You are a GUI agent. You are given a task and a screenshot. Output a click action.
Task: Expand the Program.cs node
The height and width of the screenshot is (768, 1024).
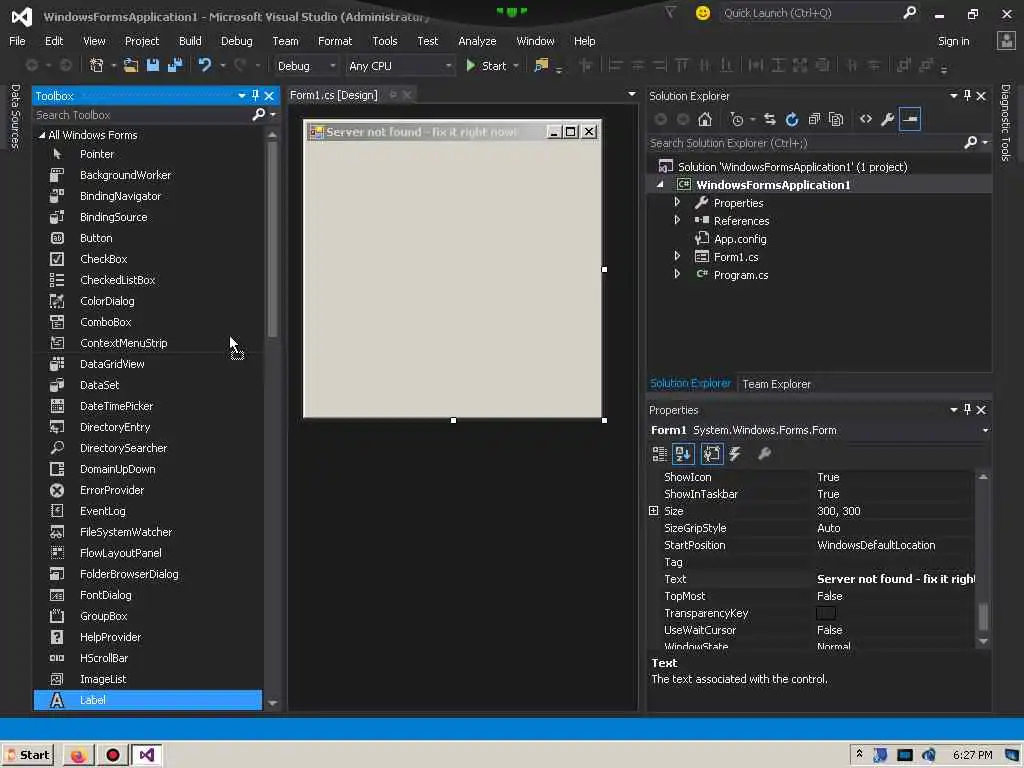coord(677,274)
